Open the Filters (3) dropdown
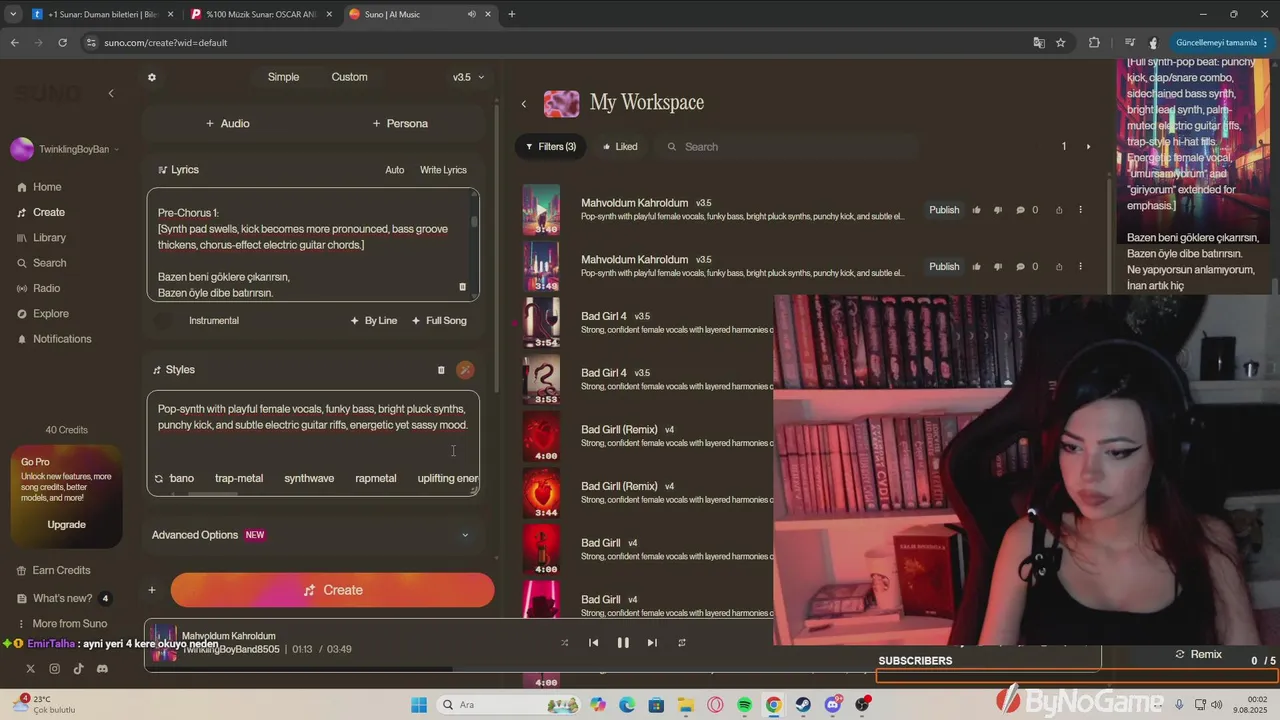Screen dimensions: 1280x720 click(550, 147)
